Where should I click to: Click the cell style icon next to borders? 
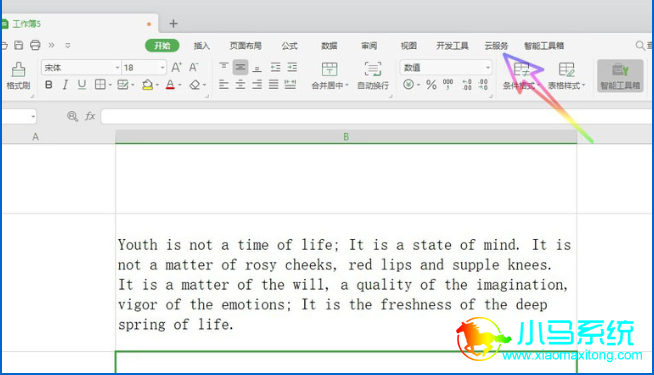pyautogui.click(x=123, y=85)
